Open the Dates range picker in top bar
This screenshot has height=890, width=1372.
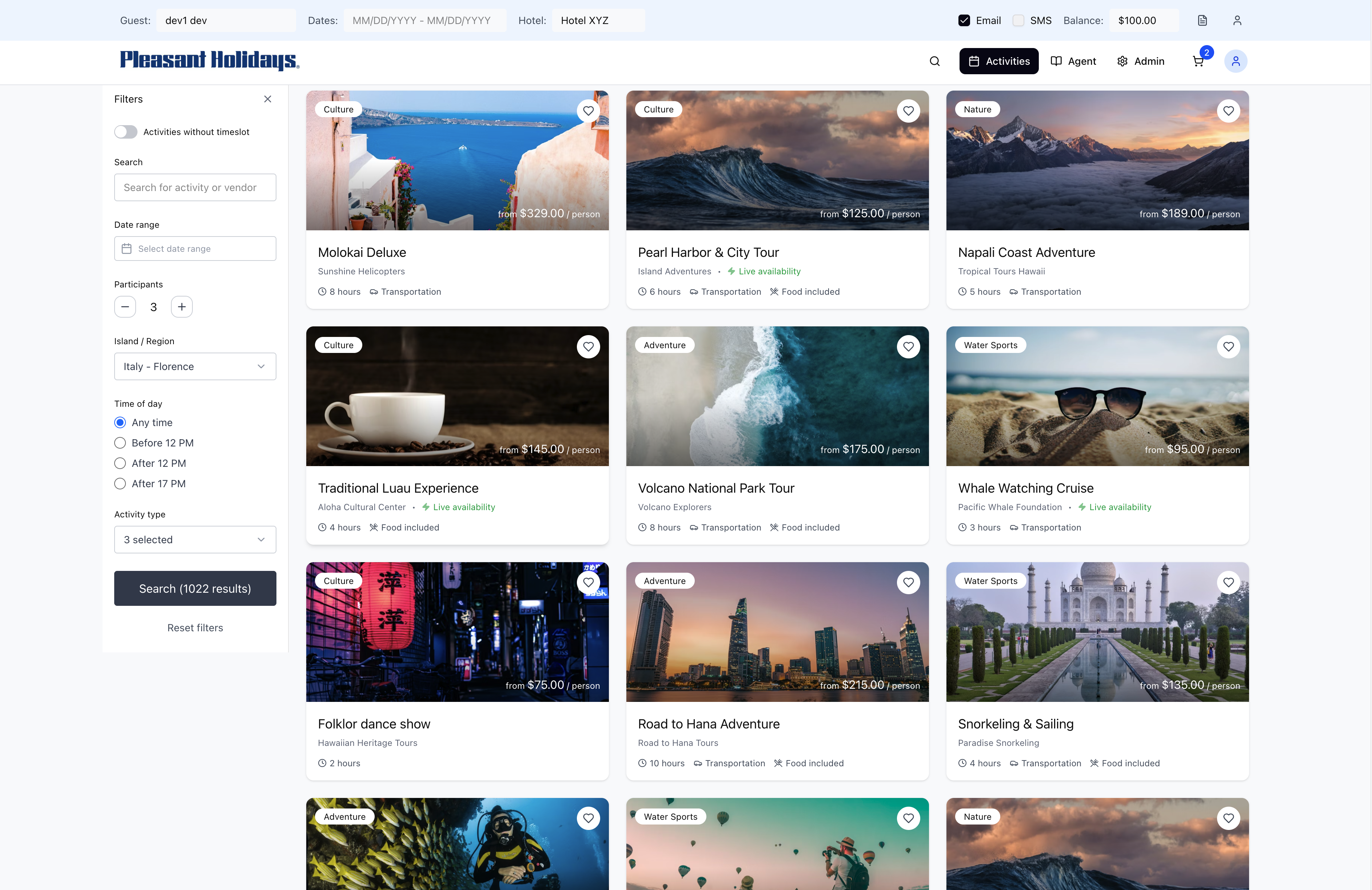(x=425, y=20)
